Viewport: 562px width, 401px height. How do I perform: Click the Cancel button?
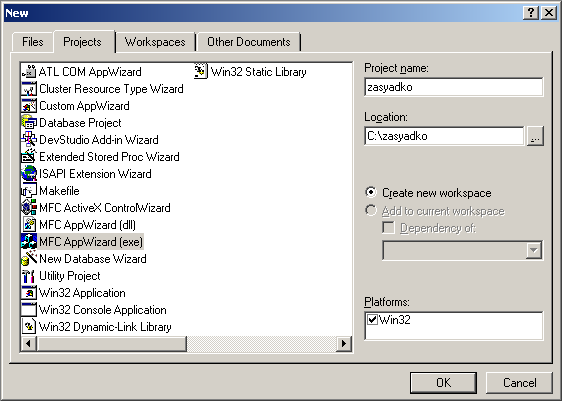pyautogui.click(x=519, y=383)
